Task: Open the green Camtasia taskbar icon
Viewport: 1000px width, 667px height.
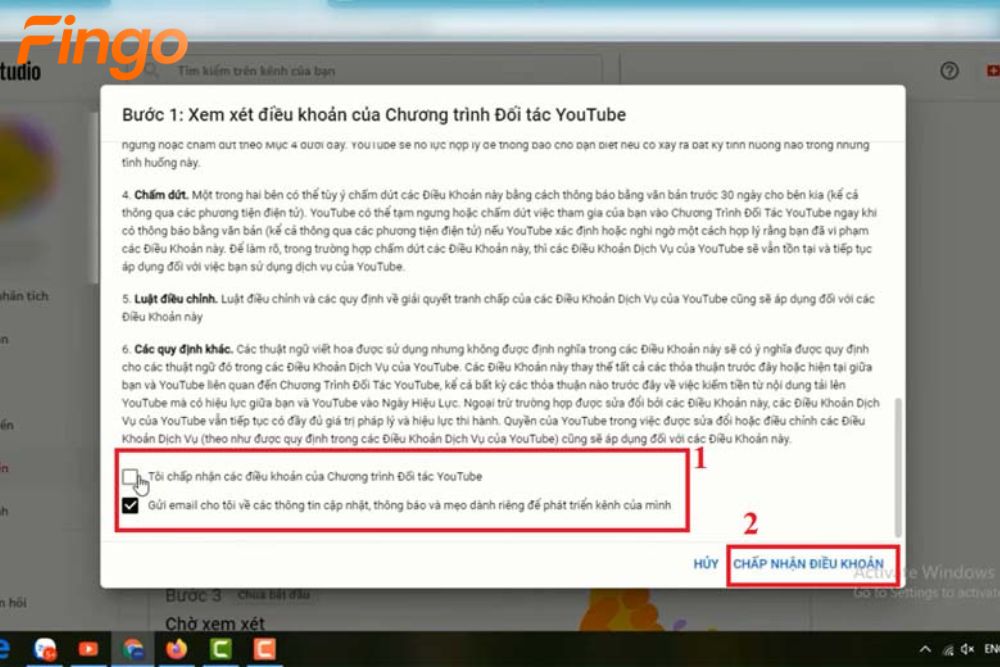Action: [x=221, y=649]
